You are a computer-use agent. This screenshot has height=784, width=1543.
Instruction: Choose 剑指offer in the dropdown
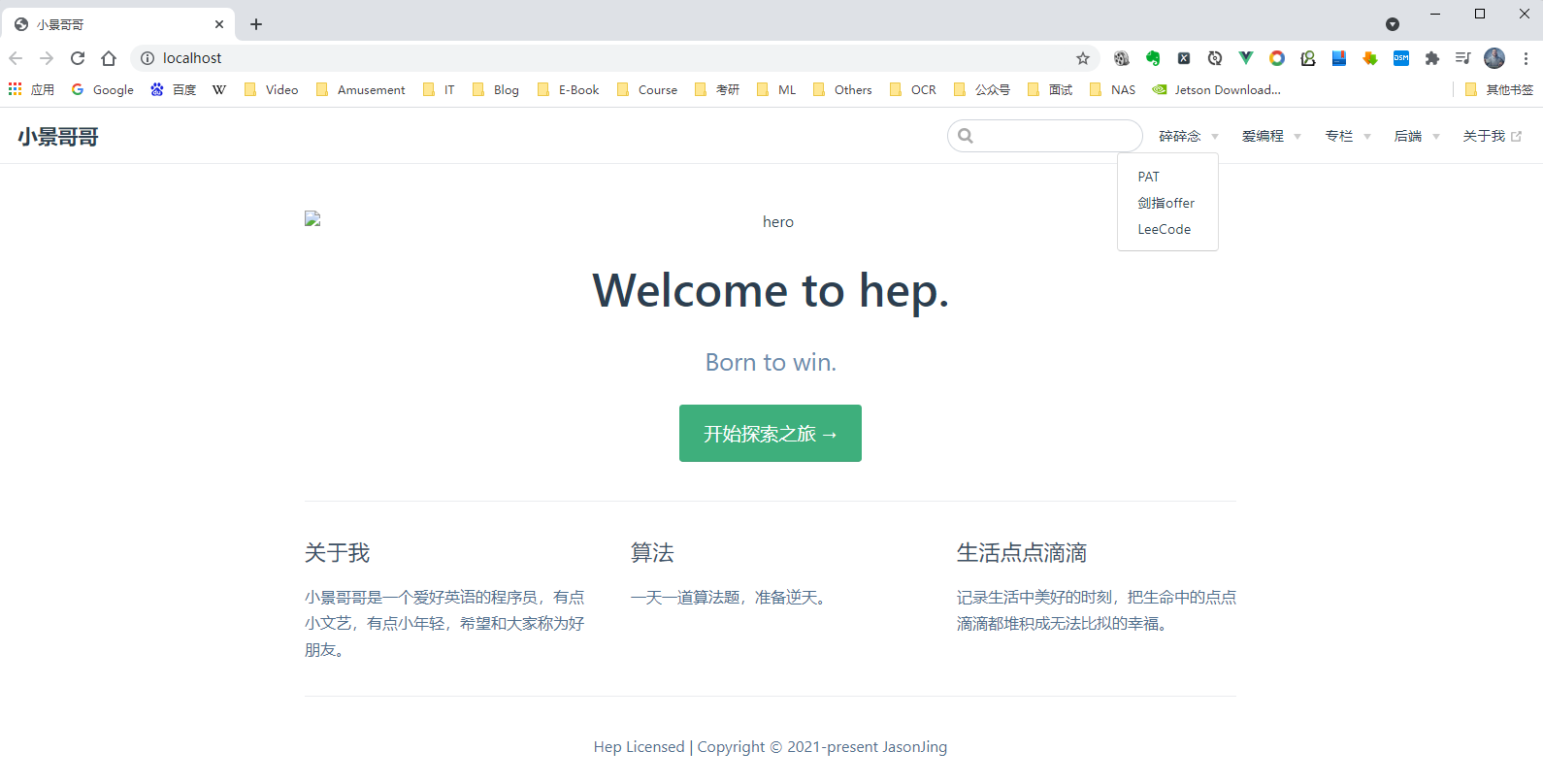tap(1165, 203)
